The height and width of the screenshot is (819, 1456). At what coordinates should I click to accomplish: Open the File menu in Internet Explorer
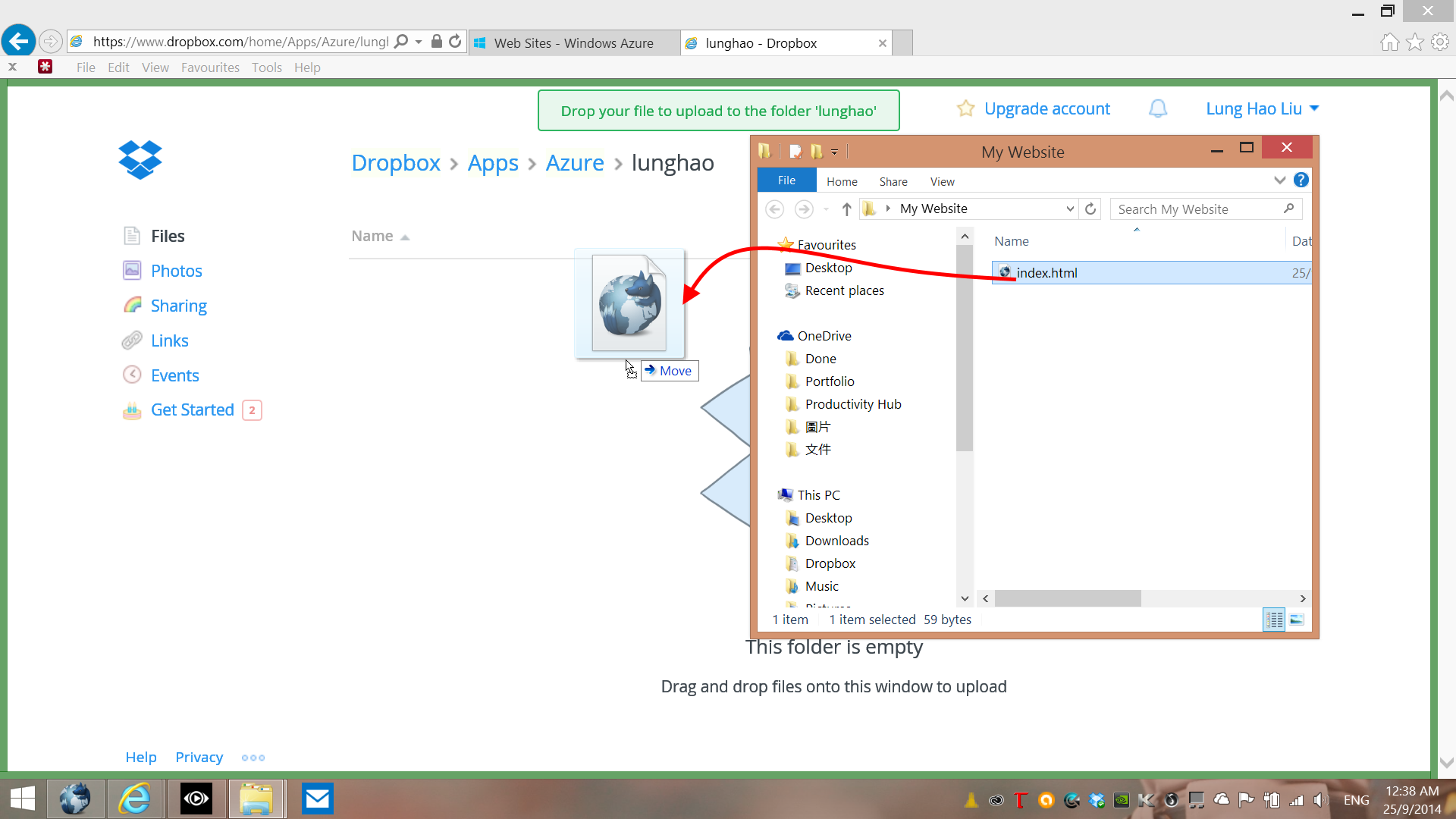(x=86, y=67)
